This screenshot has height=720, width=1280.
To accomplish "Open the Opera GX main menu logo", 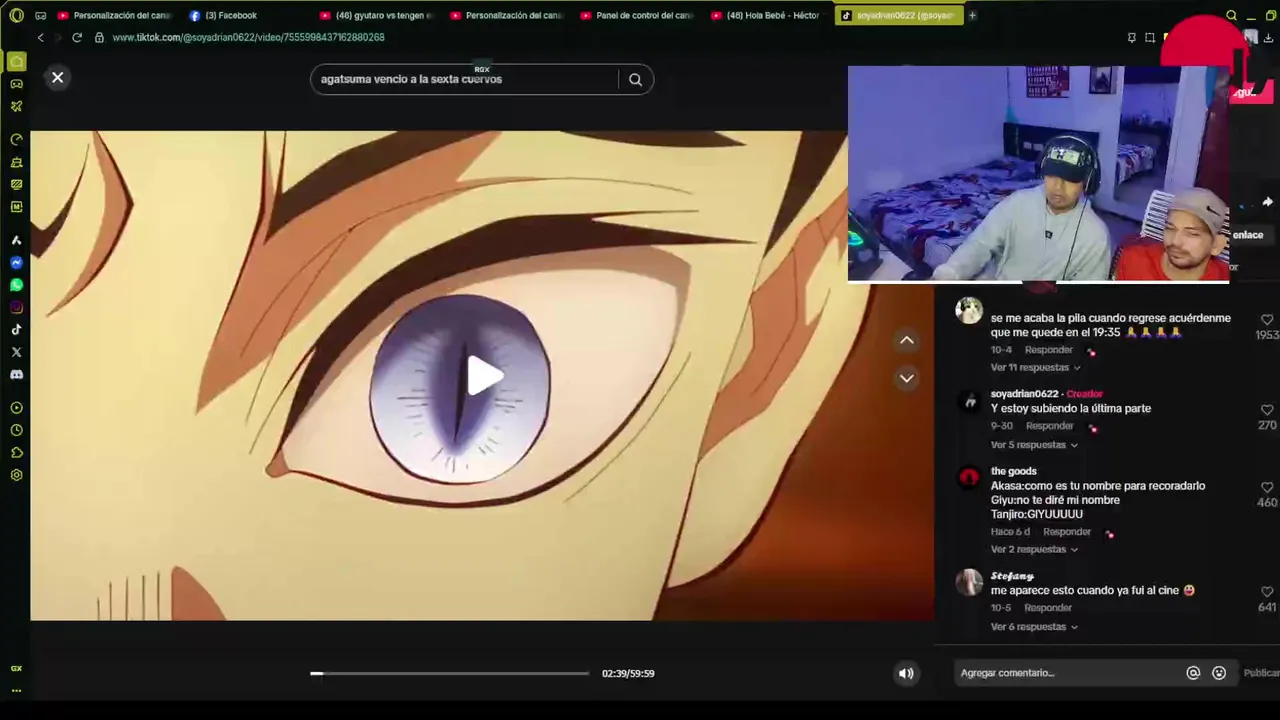I will point(16,15).
